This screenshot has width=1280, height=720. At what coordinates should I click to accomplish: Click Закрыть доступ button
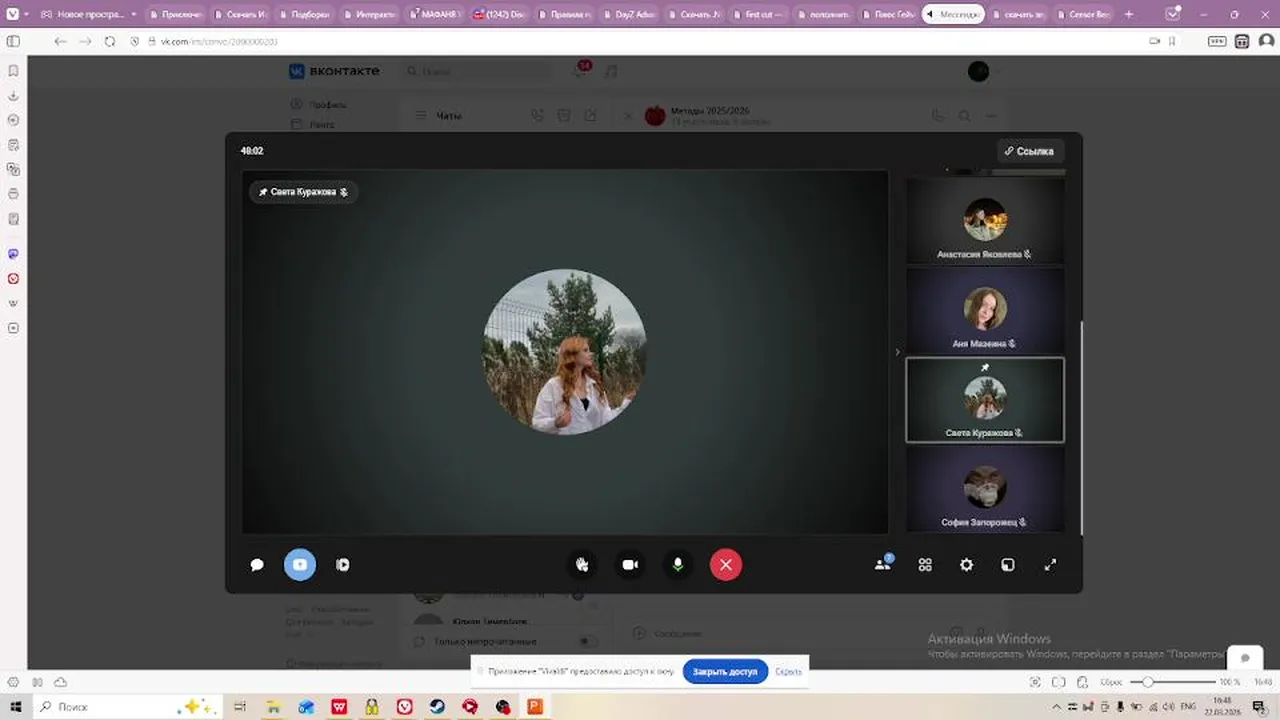coord(725,671)
